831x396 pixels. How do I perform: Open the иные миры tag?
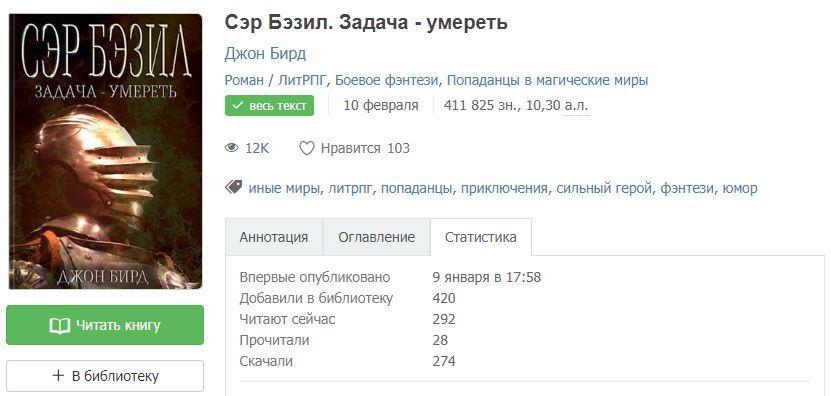tap(284, 188)
